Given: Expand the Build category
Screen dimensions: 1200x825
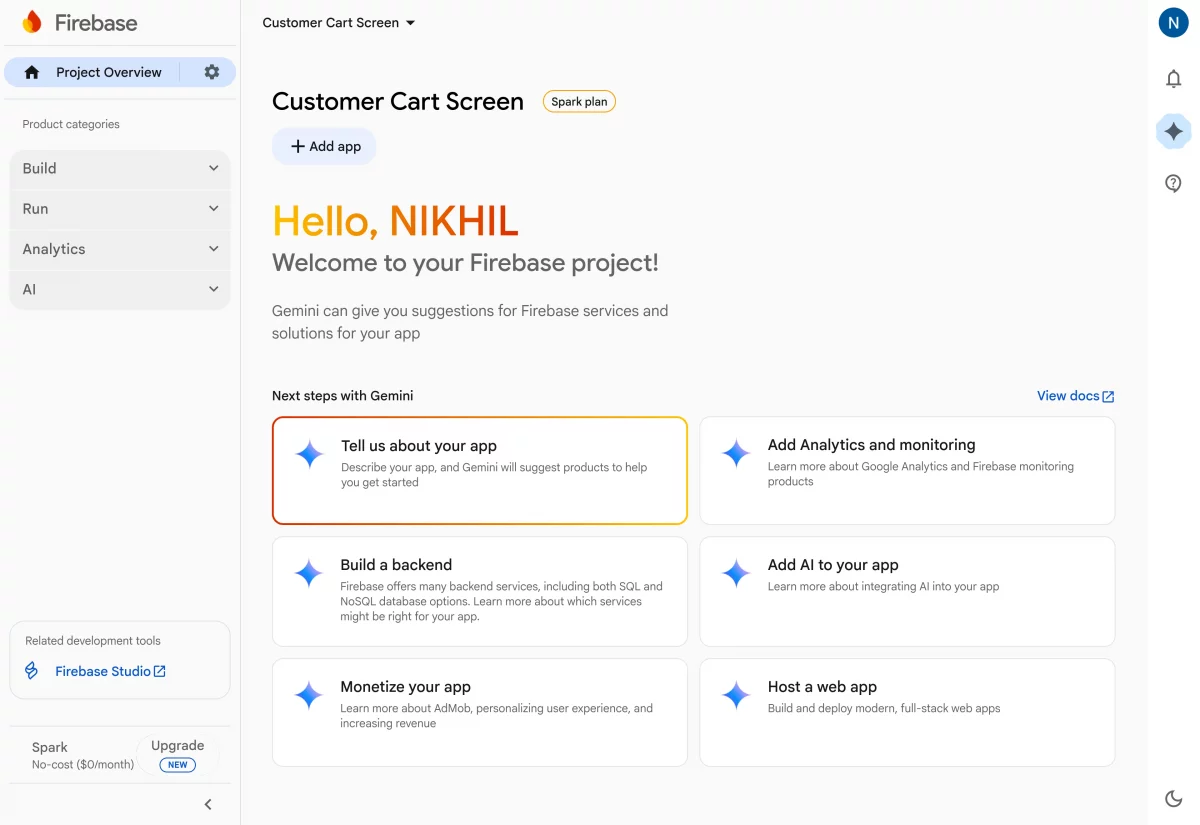Looking at the screenshot, I should [120, 169].
